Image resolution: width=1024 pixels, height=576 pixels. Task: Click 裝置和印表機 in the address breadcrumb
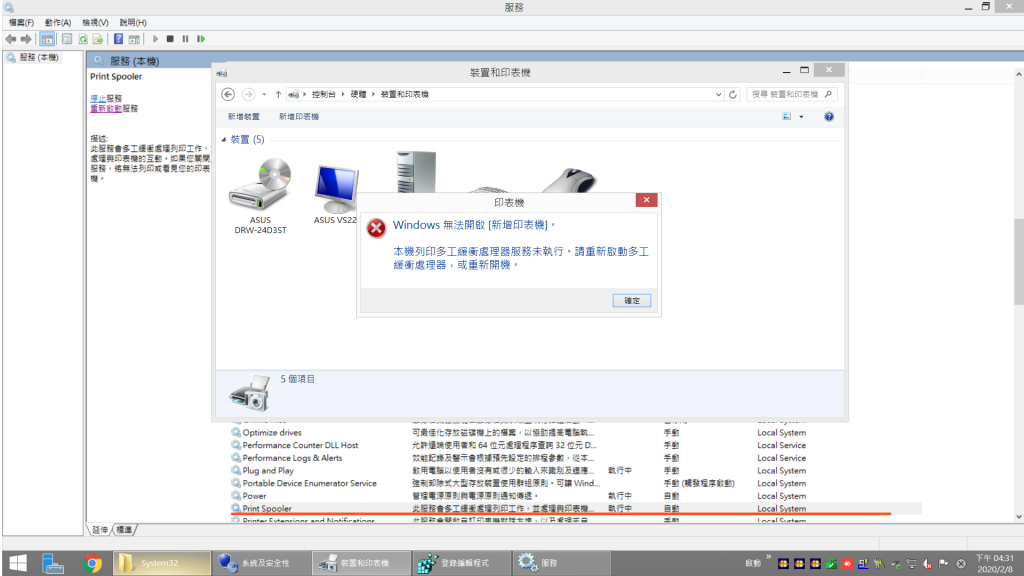coord(405,95)
